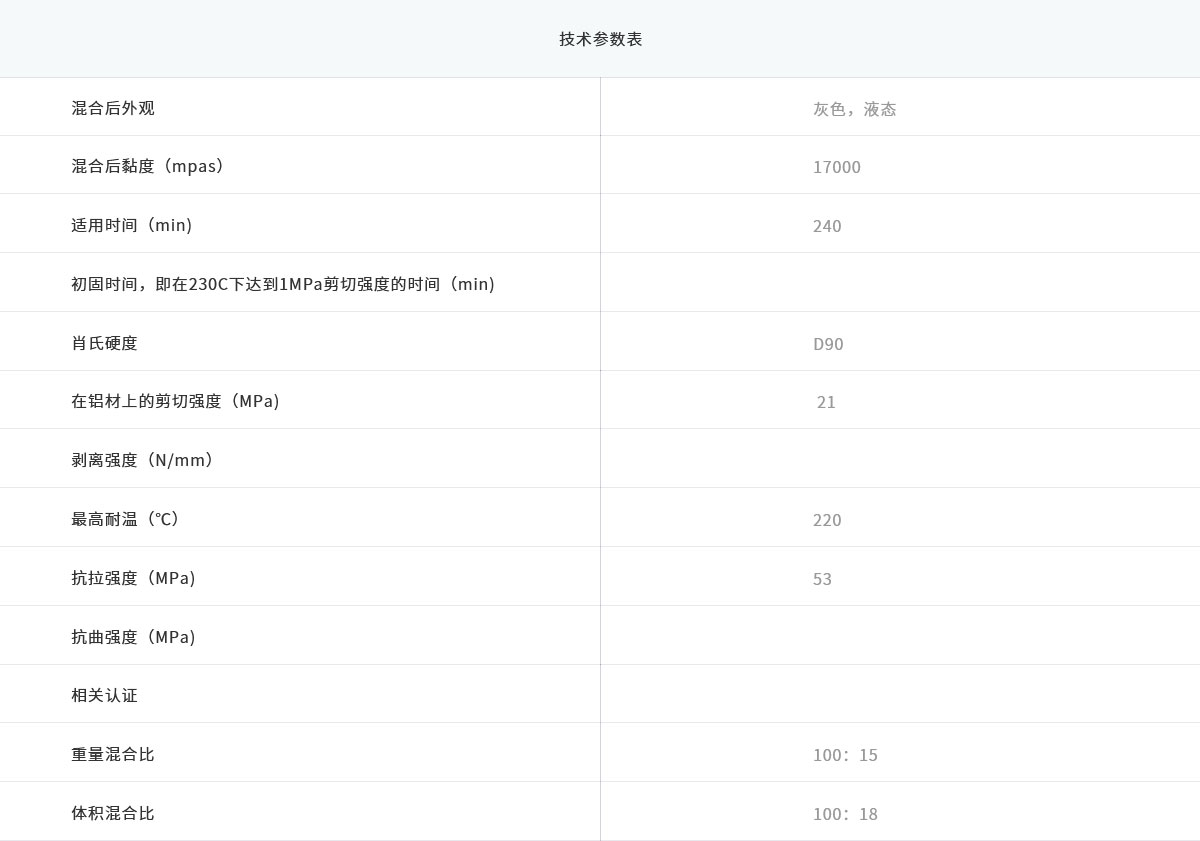Click the 100：15 weight mix ratio value
This screenshot has height=841, width=1200.
click(x=846, y=755)
